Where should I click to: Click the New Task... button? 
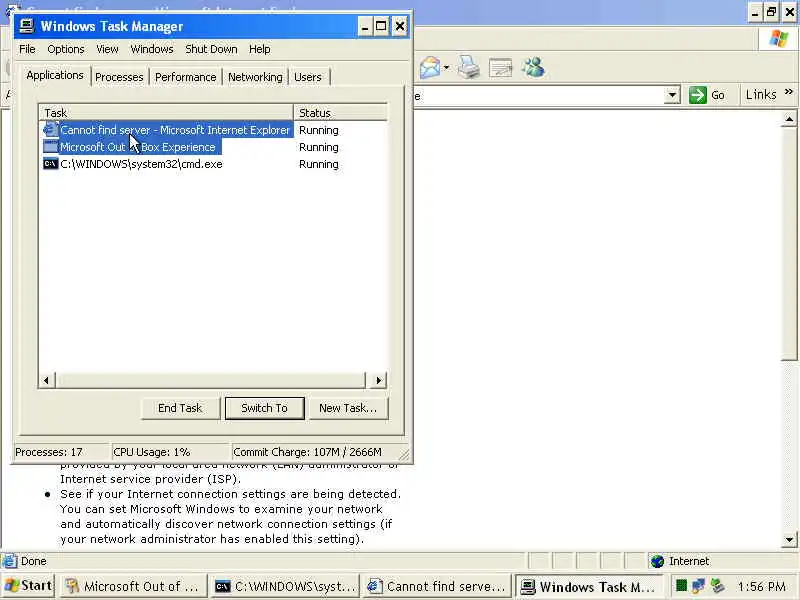[348, 408]
